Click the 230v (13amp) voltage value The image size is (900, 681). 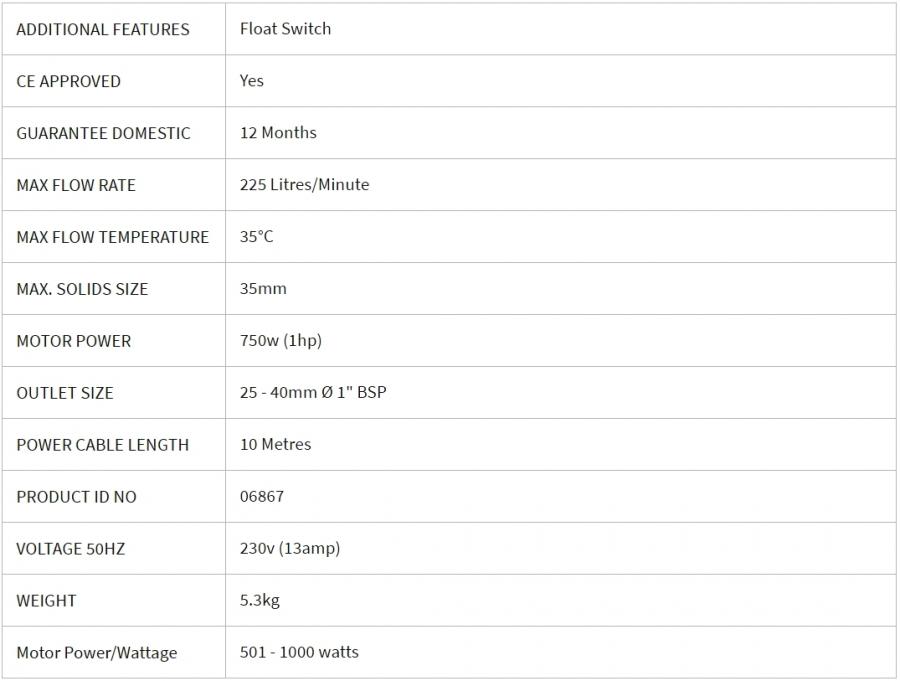290,549
